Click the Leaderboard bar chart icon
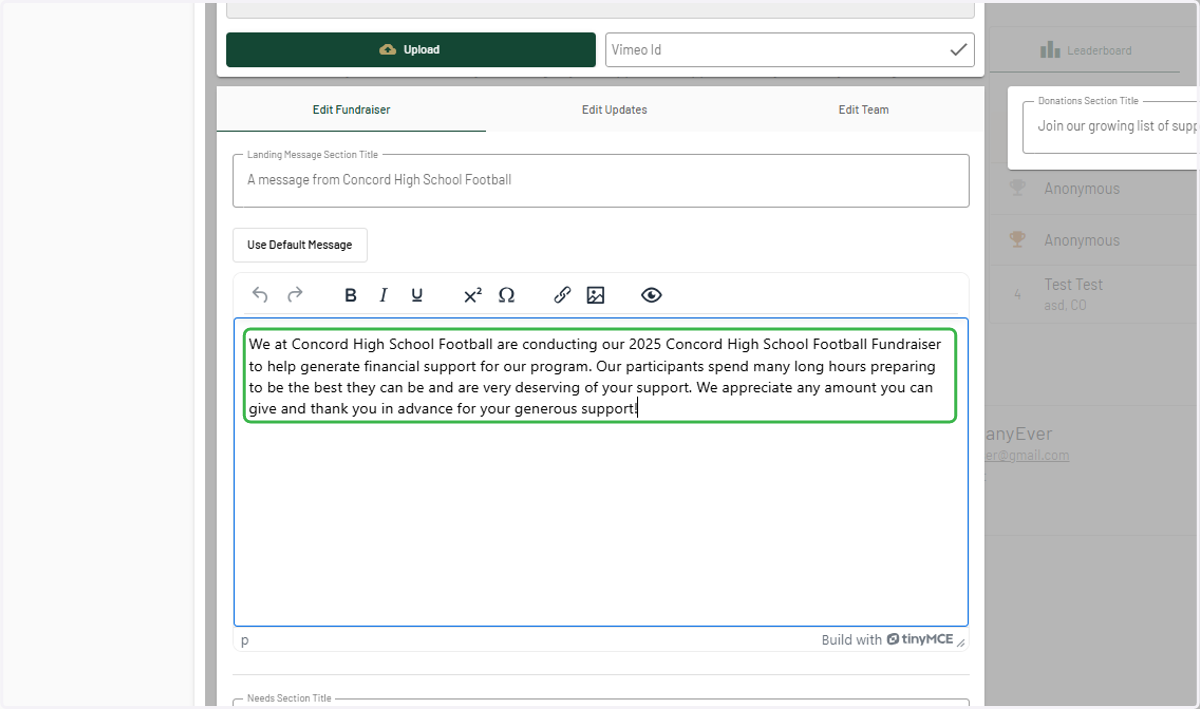Screen dimensions: 1200x709 1049,50
